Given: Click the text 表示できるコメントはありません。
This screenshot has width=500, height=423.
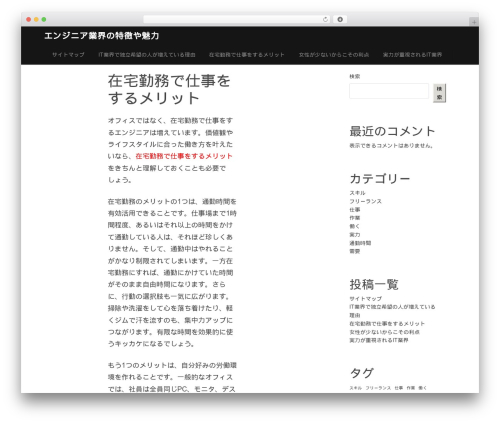Looking at the screenshot, I should [x=391, y=146].
